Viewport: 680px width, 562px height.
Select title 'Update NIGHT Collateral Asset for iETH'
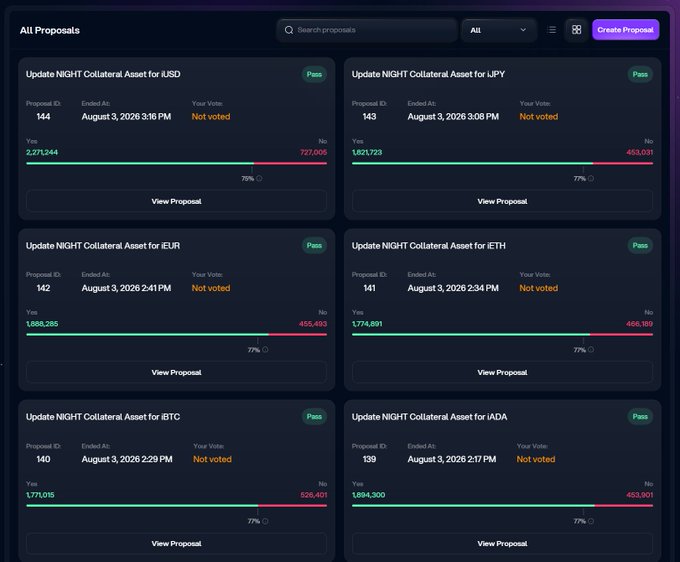pyautogui.click(x=428, y=245)
